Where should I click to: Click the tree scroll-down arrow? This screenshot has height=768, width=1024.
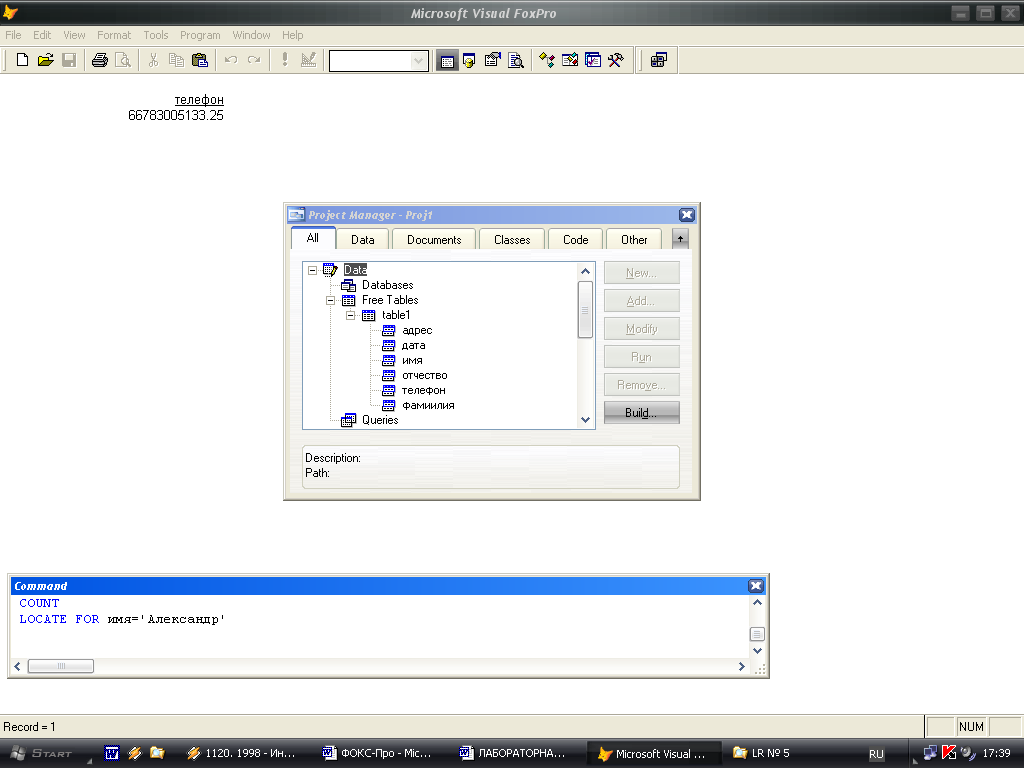tap(585, 420)
